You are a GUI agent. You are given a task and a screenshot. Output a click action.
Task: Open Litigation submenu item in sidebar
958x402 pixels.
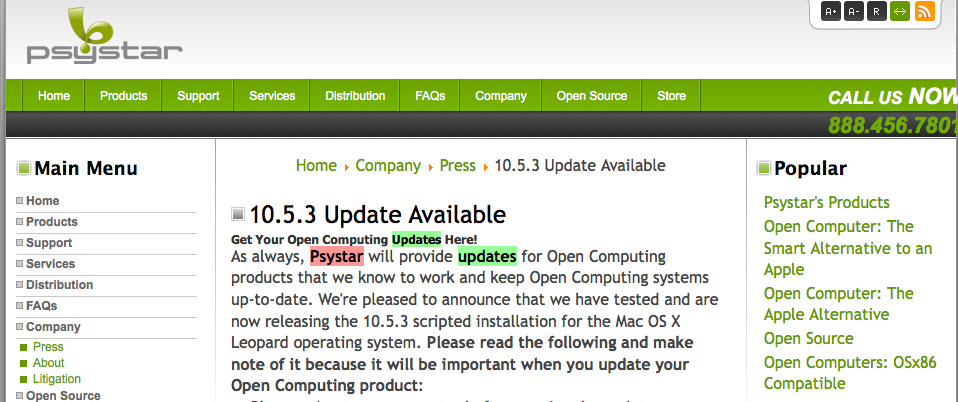57,379
